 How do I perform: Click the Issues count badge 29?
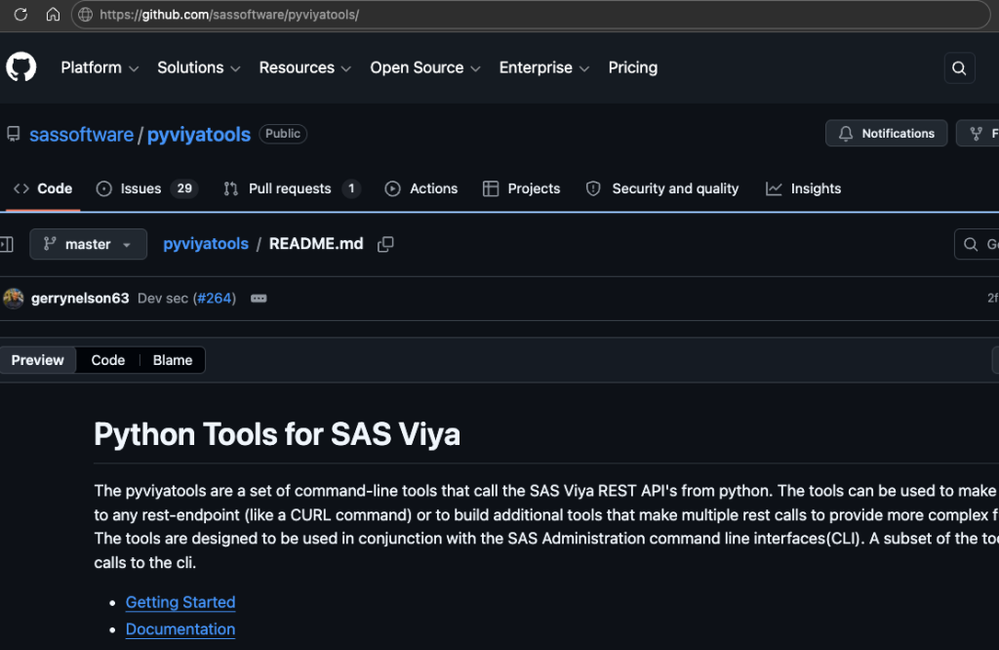pyautogui.click(x=185, y=189)
